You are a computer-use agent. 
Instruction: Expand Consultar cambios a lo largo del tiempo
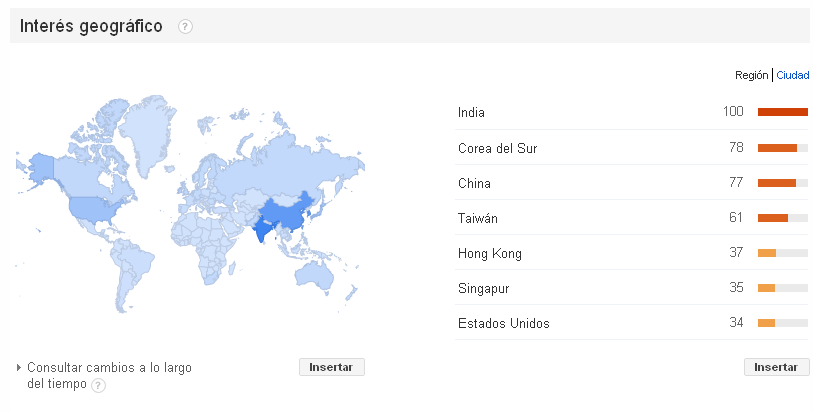(104, 376)
